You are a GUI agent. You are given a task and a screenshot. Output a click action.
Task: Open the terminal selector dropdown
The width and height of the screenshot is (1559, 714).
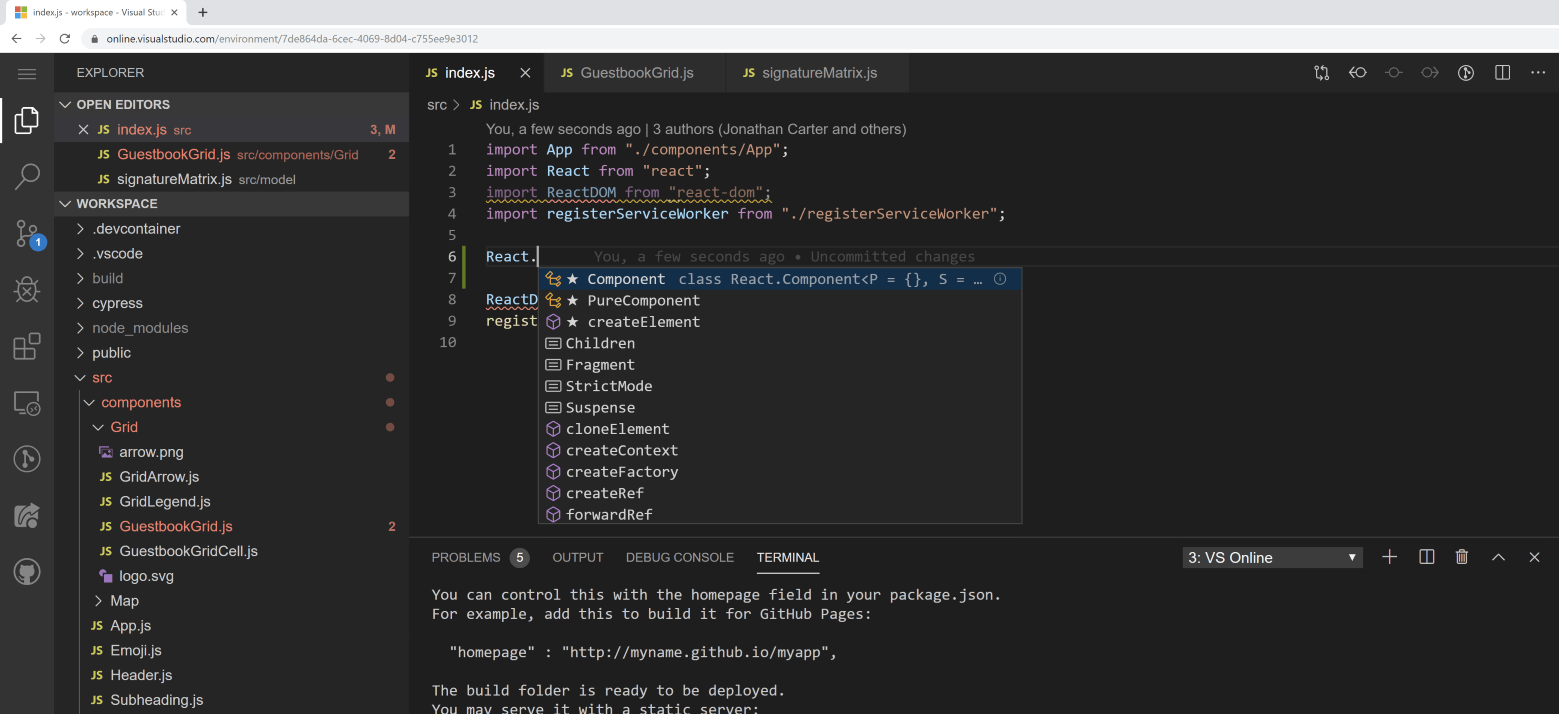[x=1272, y=557]
